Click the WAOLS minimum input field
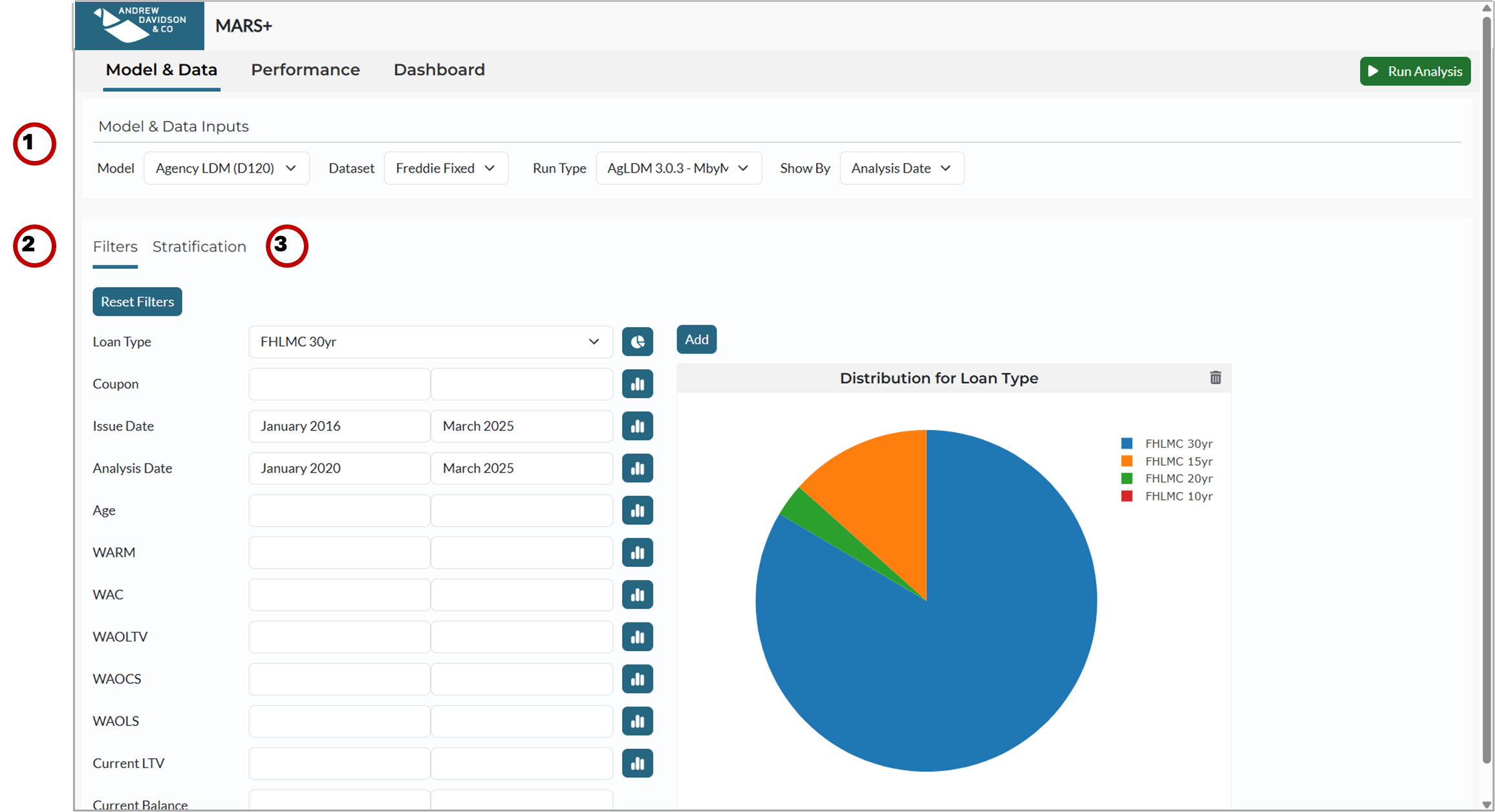Viewport: 1495px width, 812px height. [x=339, y=721]
